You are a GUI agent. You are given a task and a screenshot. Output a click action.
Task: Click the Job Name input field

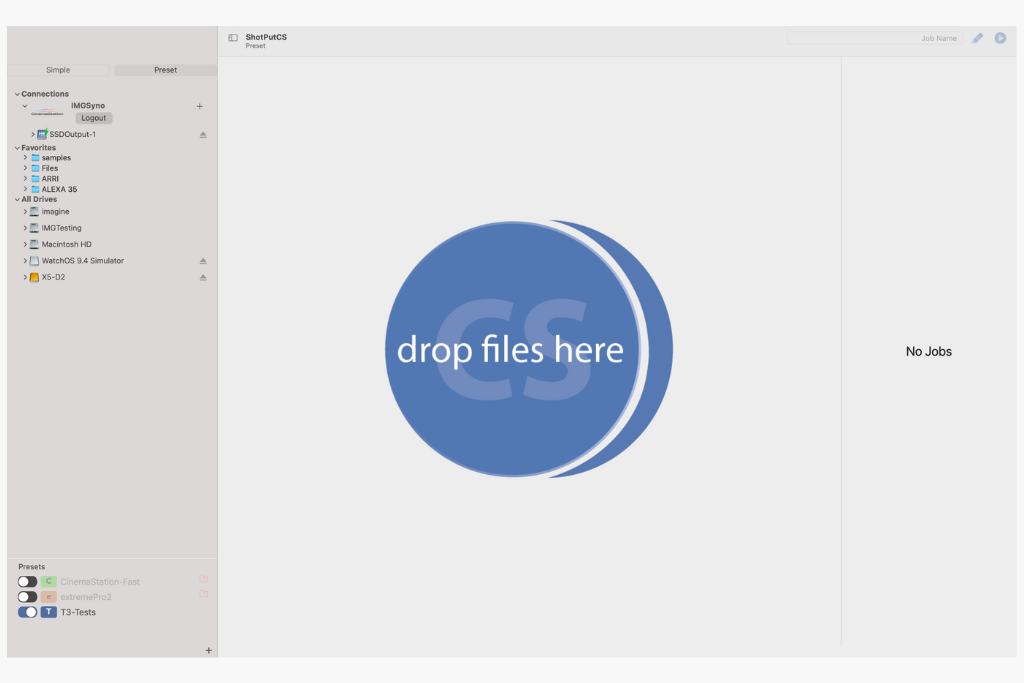pos(874,39)
